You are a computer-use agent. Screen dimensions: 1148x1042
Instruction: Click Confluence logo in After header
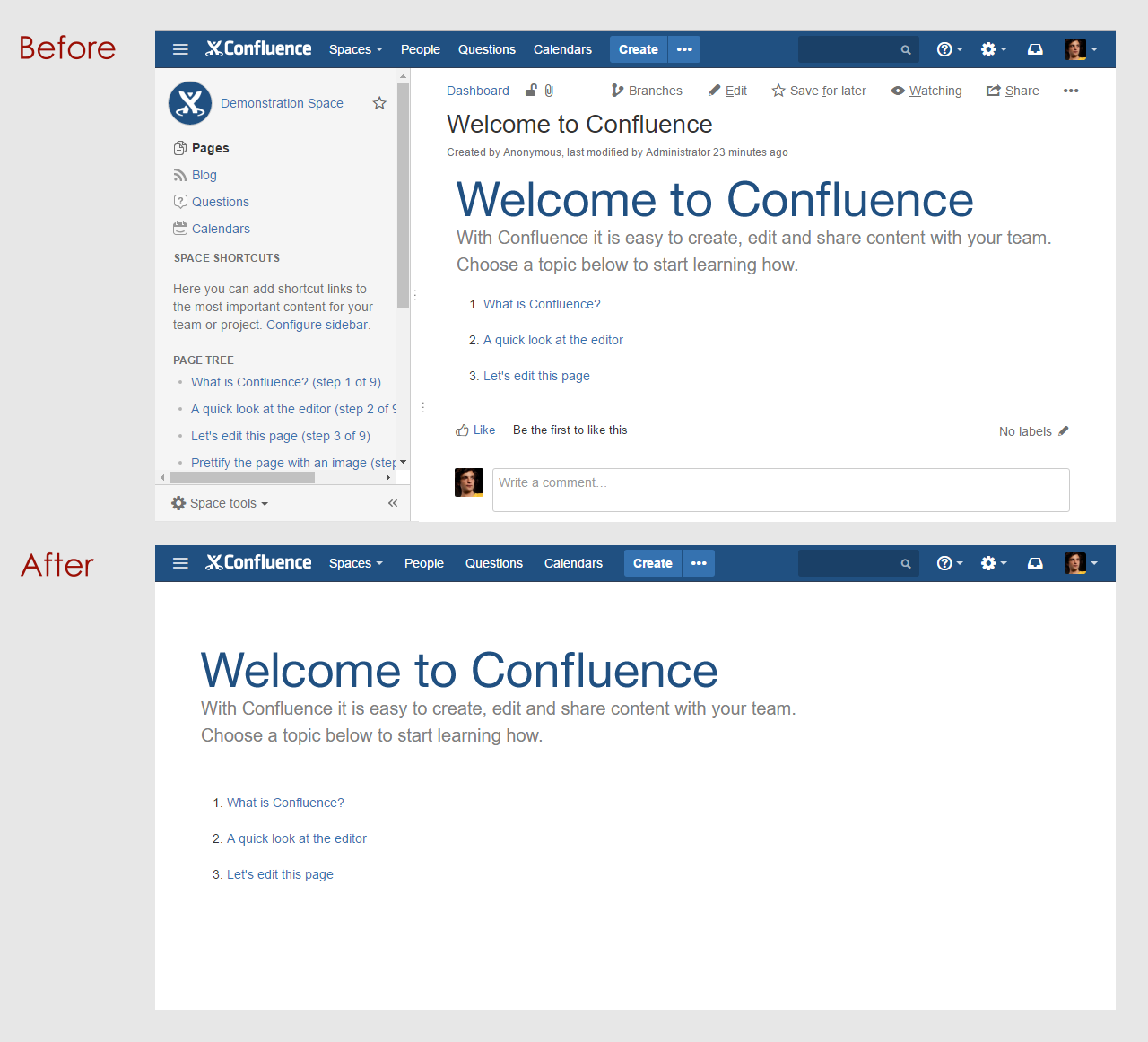(258, 562)
